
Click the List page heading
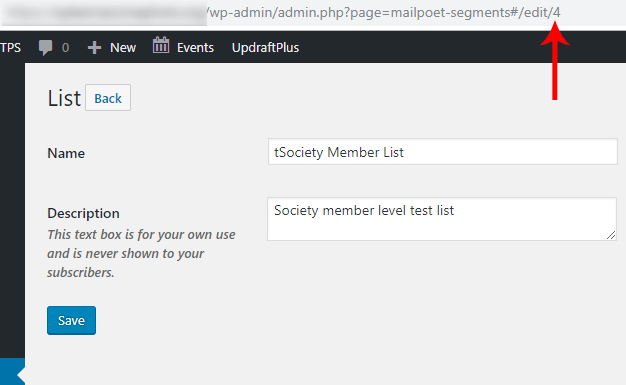[x=64, y=98]
